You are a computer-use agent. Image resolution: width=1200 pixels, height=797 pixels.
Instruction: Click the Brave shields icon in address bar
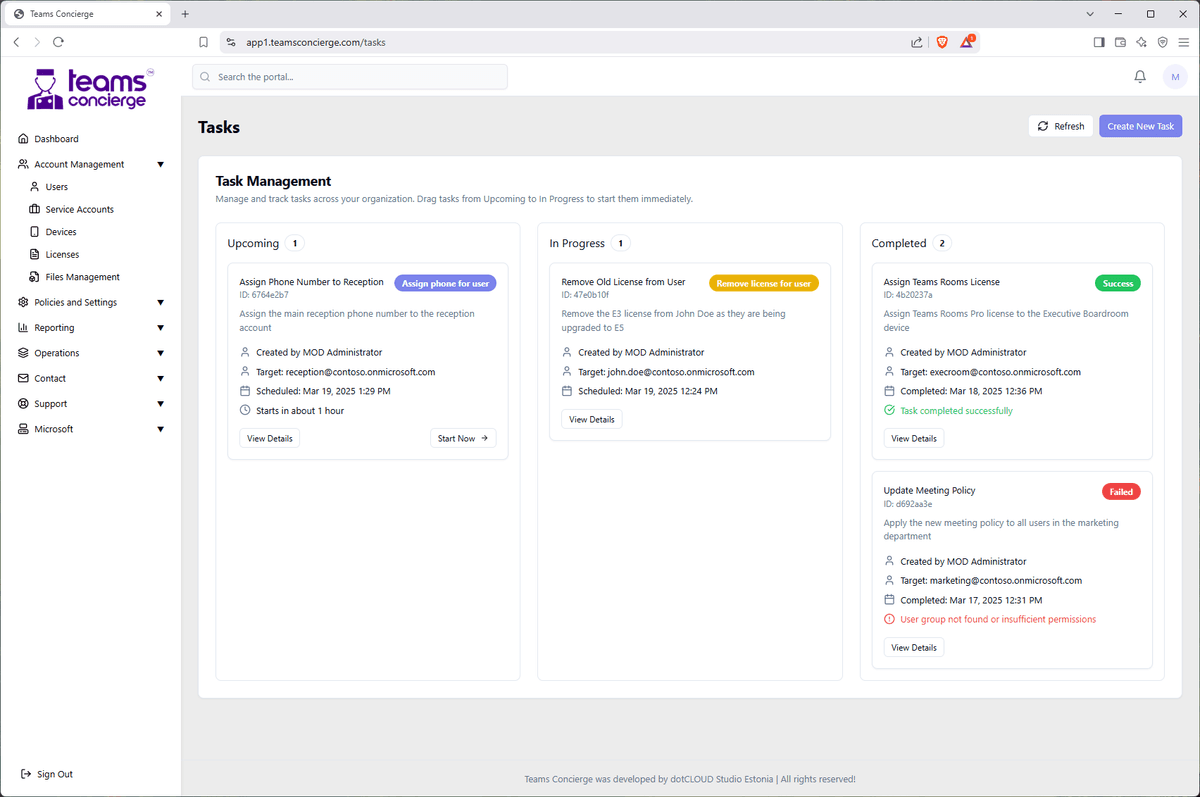[941, 42]
